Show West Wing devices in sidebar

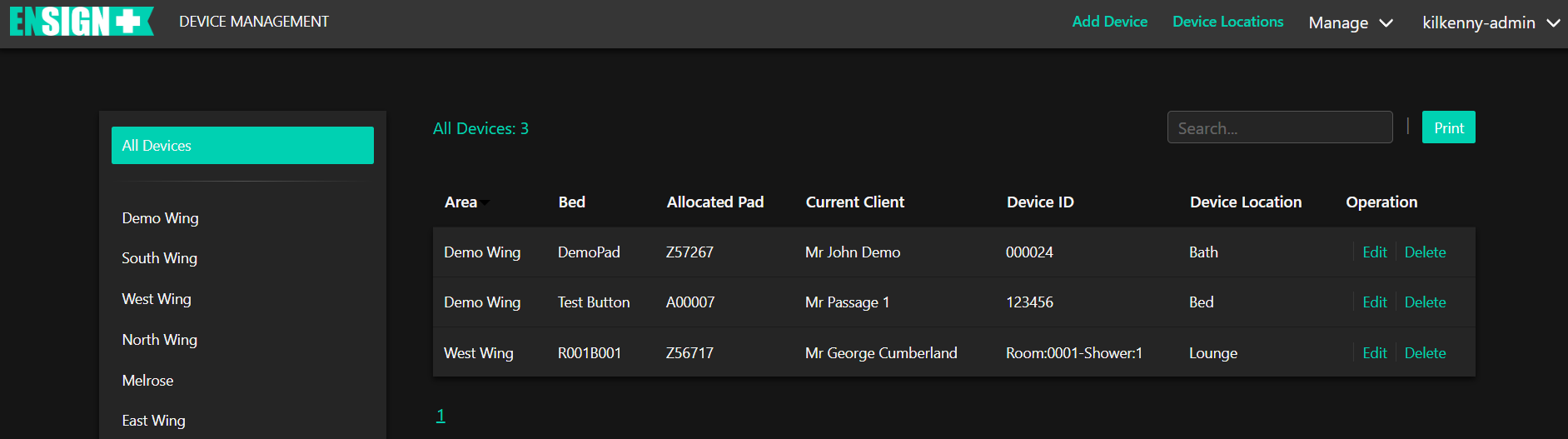click(157, 299)
